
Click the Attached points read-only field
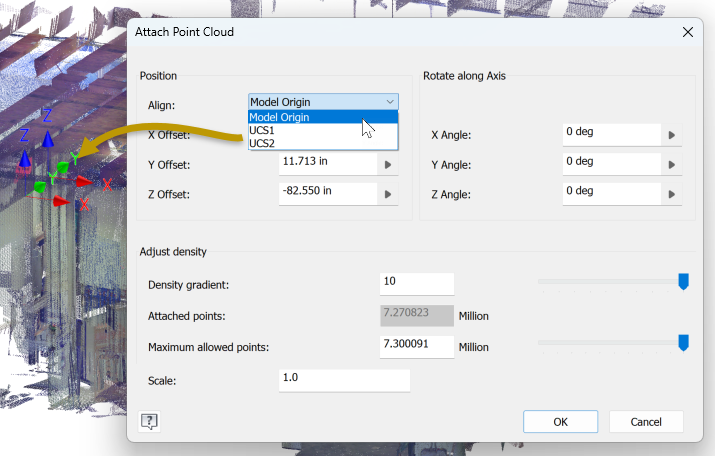(417, 316)
